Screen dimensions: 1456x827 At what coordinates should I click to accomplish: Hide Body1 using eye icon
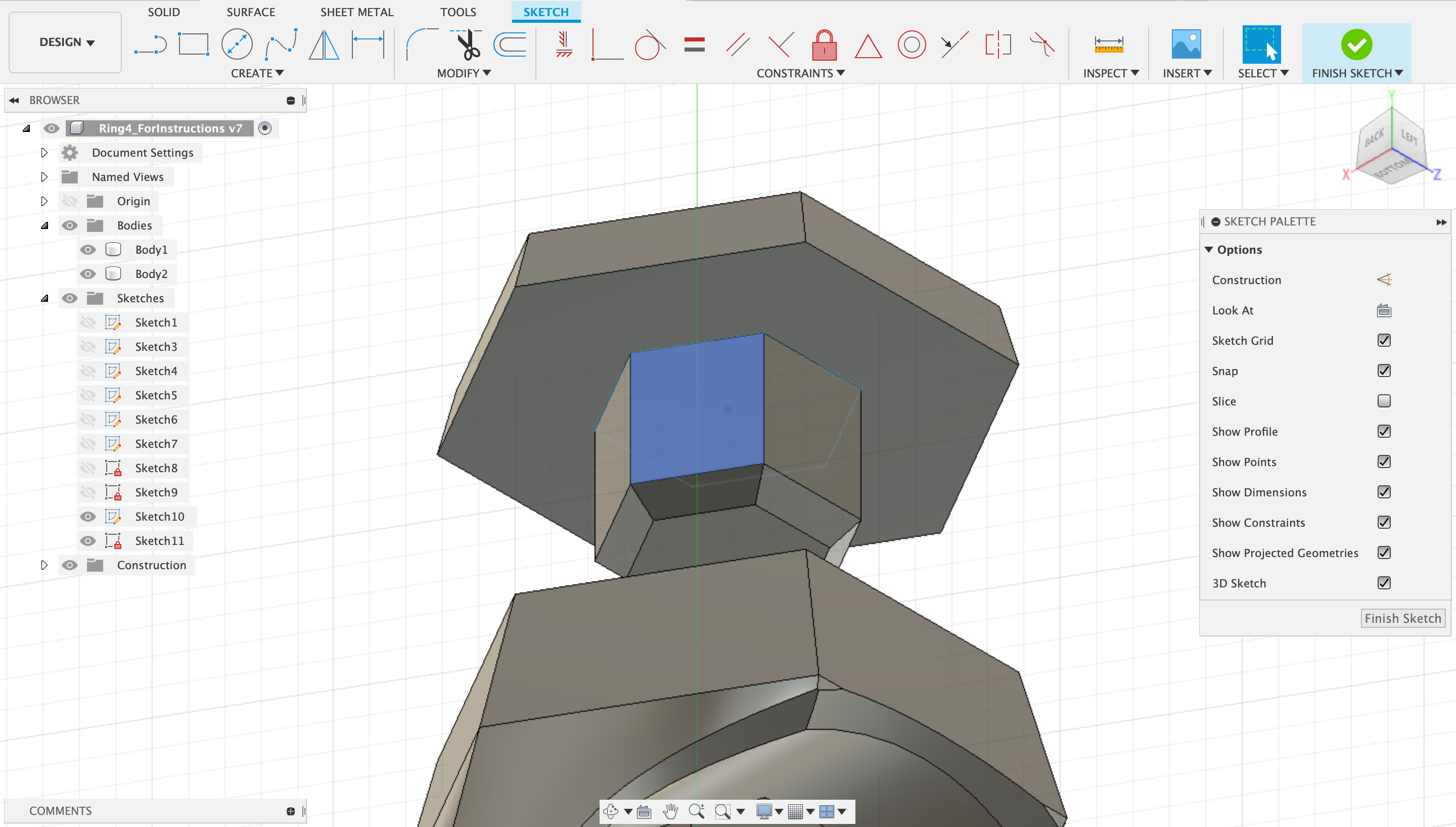(x=87, y=249)
